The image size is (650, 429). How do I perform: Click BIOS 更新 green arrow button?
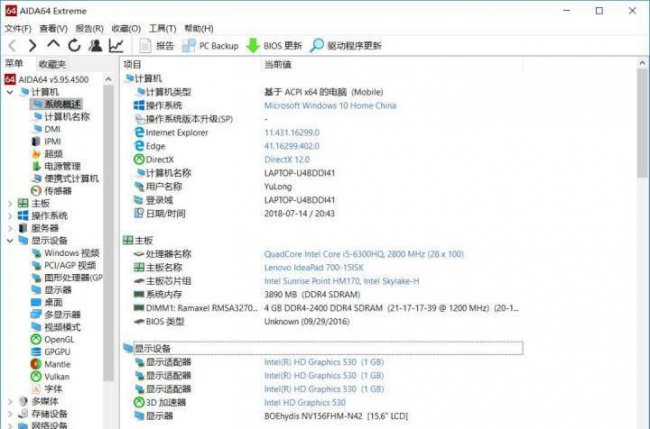(274, 46)
